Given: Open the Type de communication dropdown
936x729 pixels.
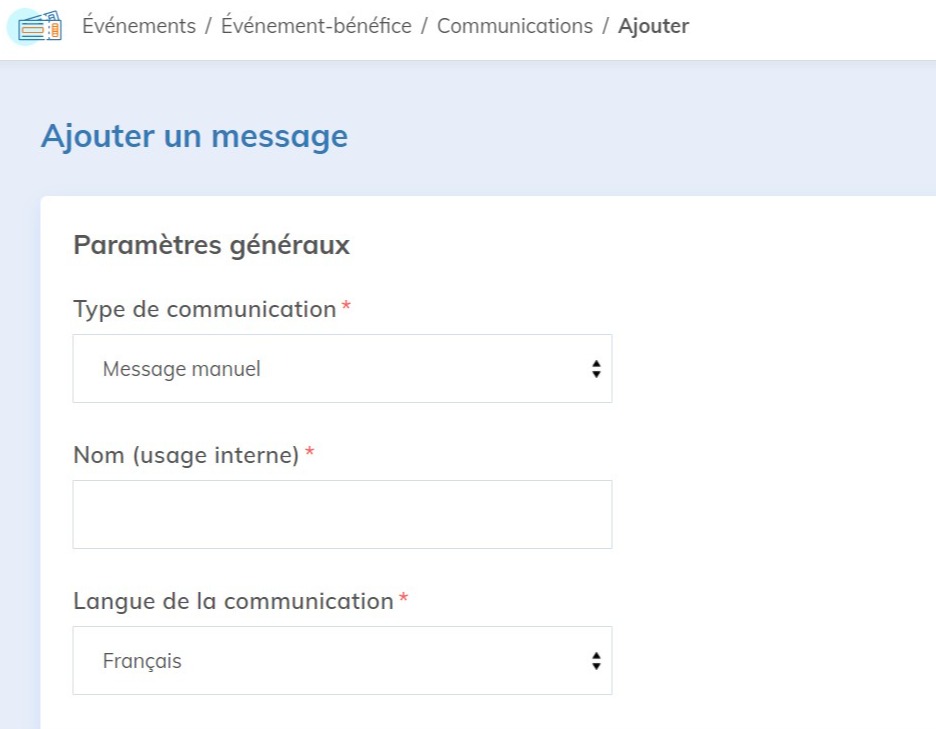Looking at the screenshot, I should click(x=342, y=368).
